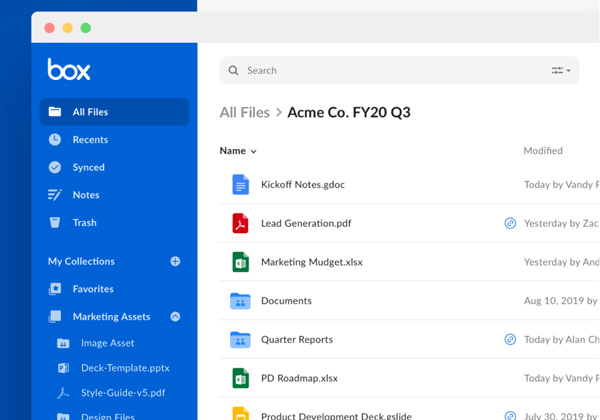
Task: Click the Box logo in the sidebar
Action: pos(69,69)
